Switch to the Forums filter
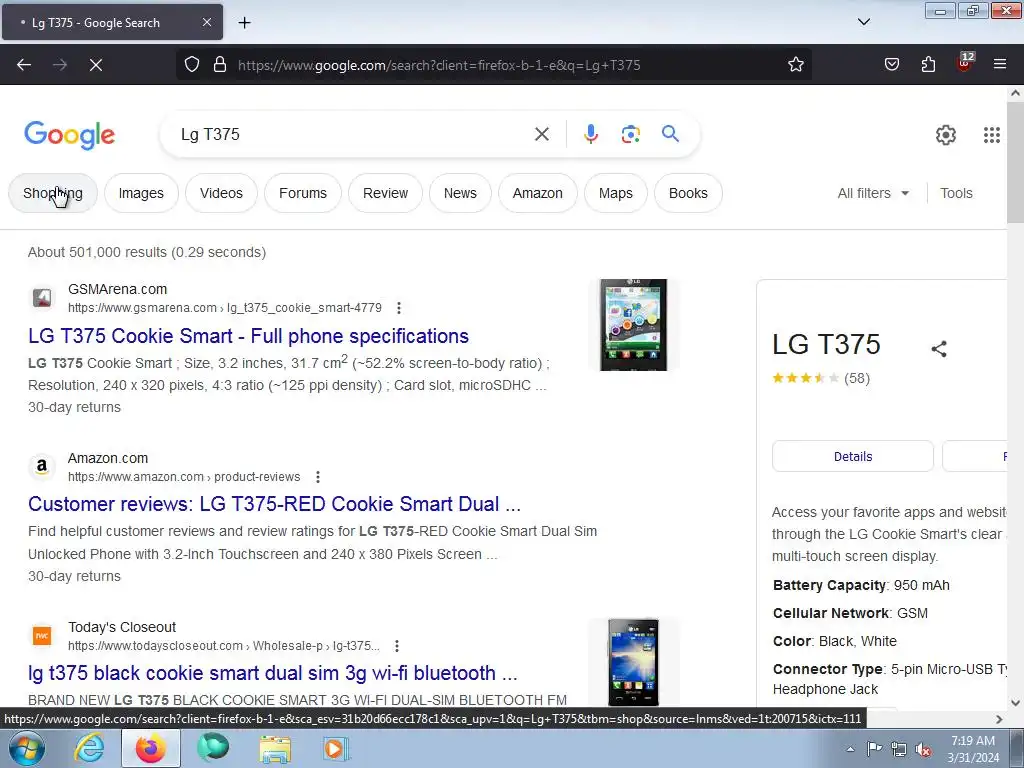 [x=303, y=193]
